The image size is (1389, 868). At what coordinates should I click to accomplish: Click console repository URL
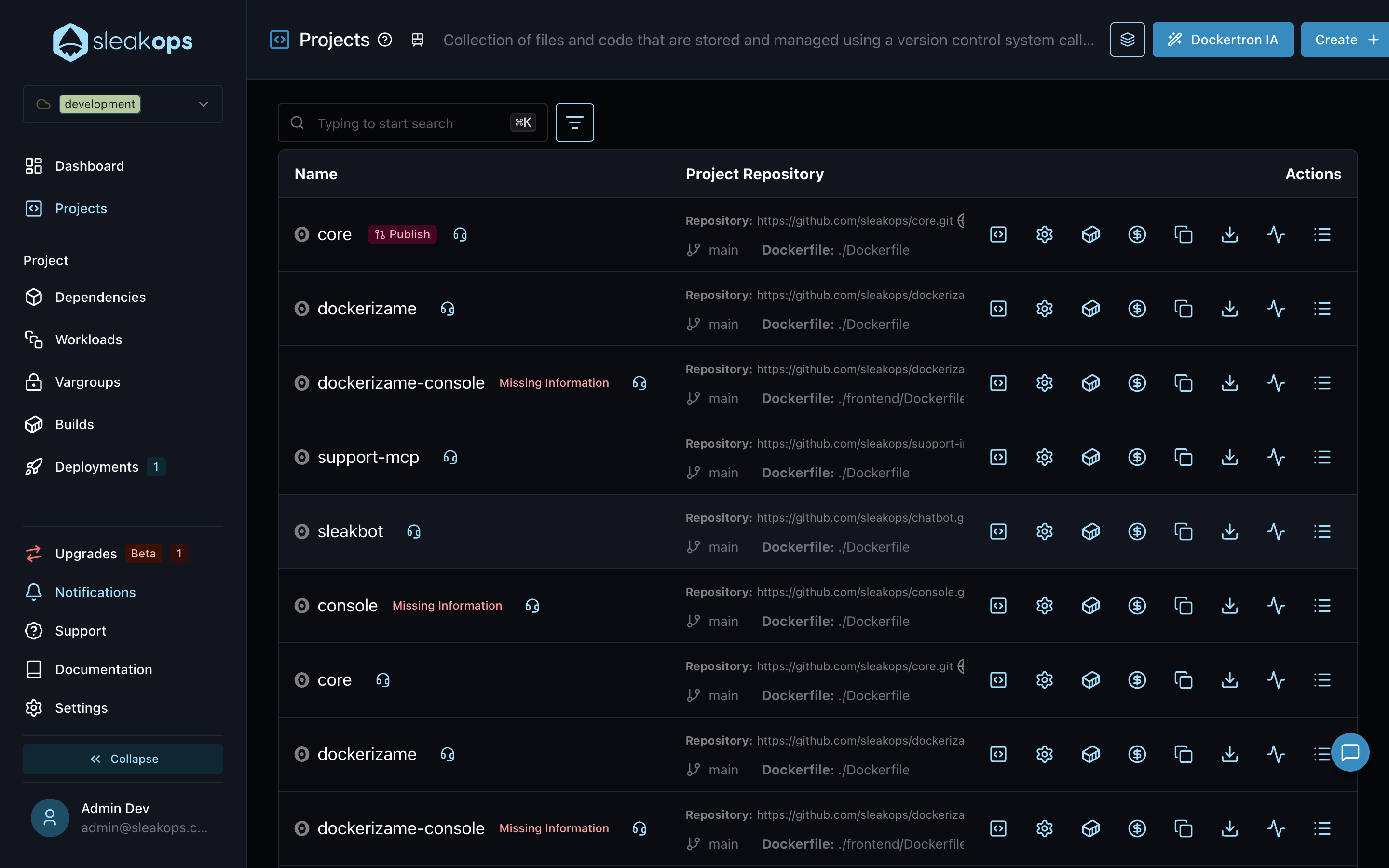[x=860, y=592]
